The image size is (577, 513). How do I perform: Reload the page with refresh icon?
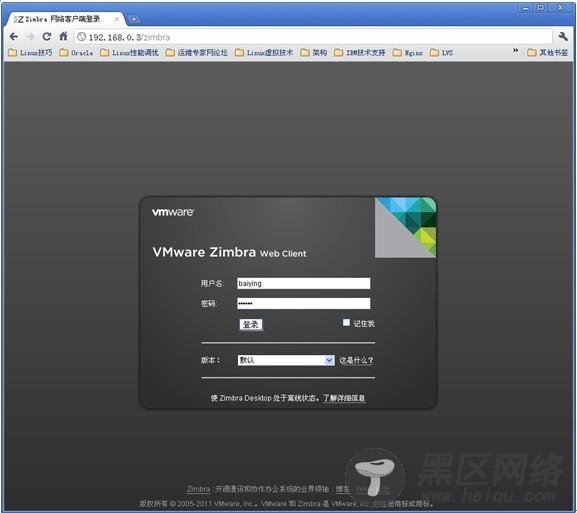[47, 36]
